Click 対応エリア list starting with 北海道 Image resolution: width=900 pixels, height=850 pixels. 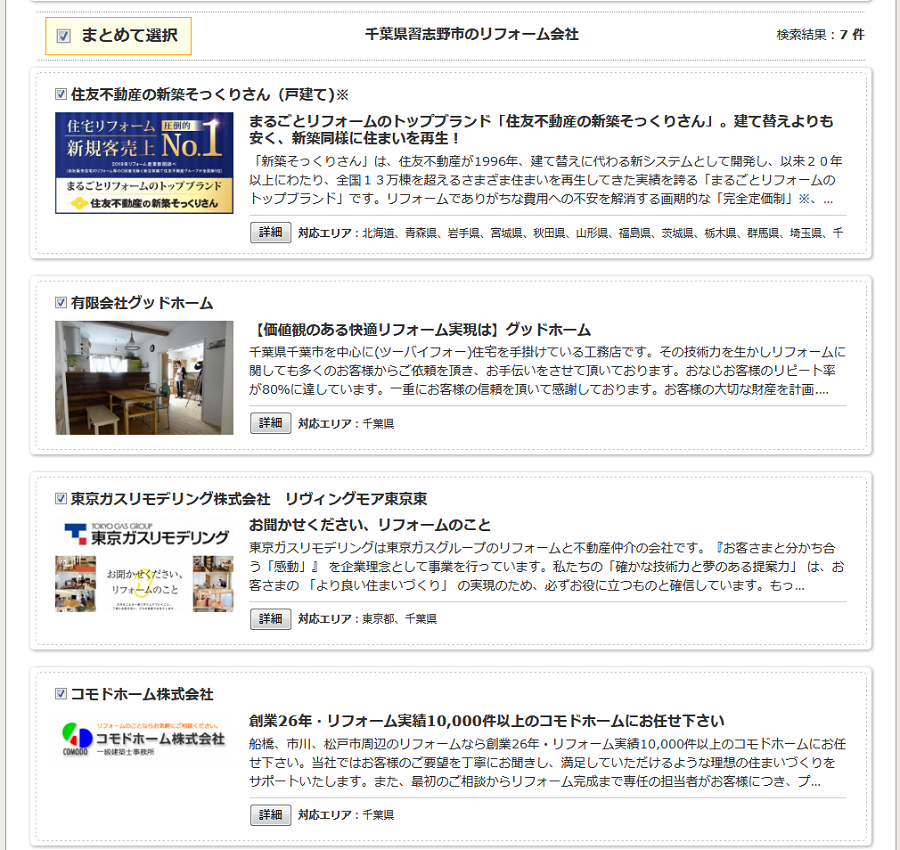click(x=571, y=232)
